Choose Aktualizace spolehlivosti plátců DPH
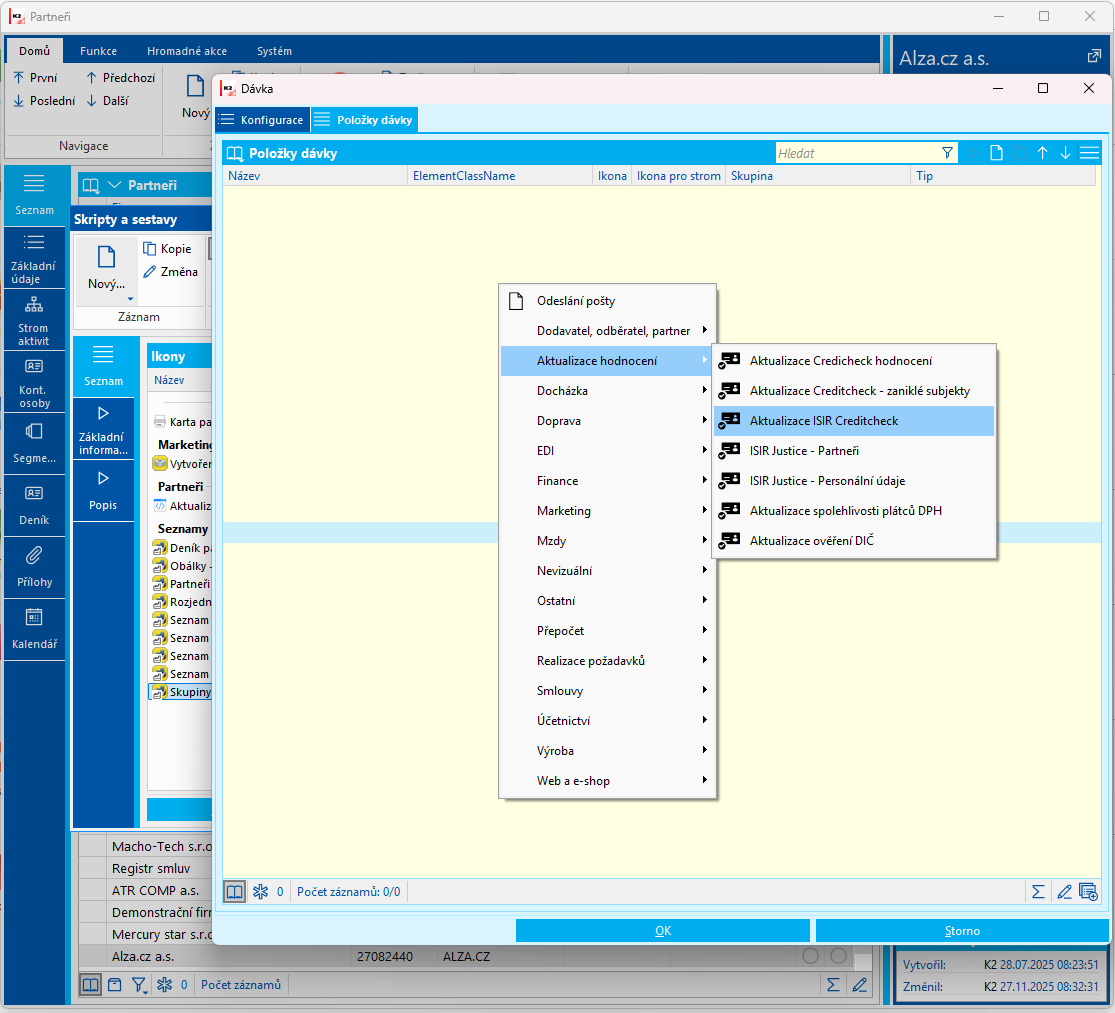 point(853,510)
